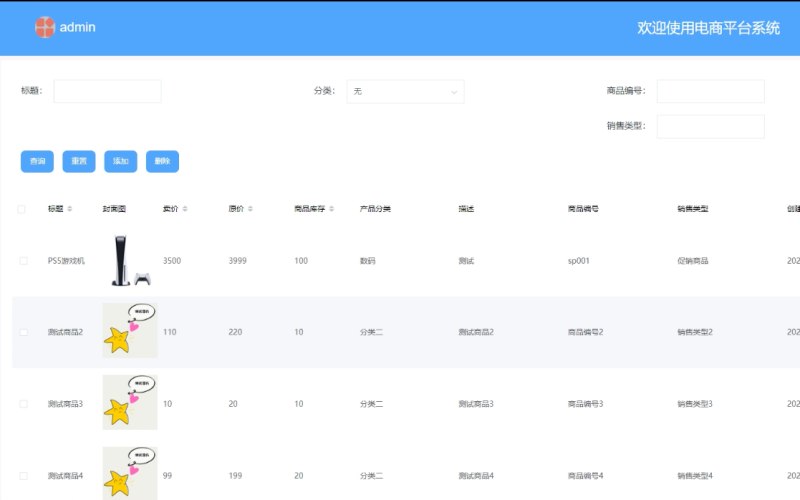Click the admin avatar icon
The height and width of the screenshot is (500, 800).
(x=45, y=27)
